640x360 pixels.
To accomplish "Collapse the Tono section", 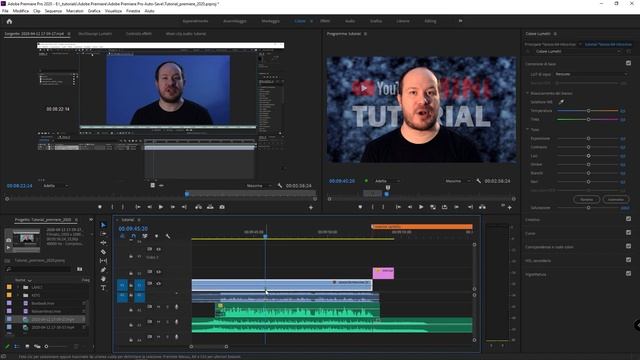I will pyautogui.click(x=527, y=129).
